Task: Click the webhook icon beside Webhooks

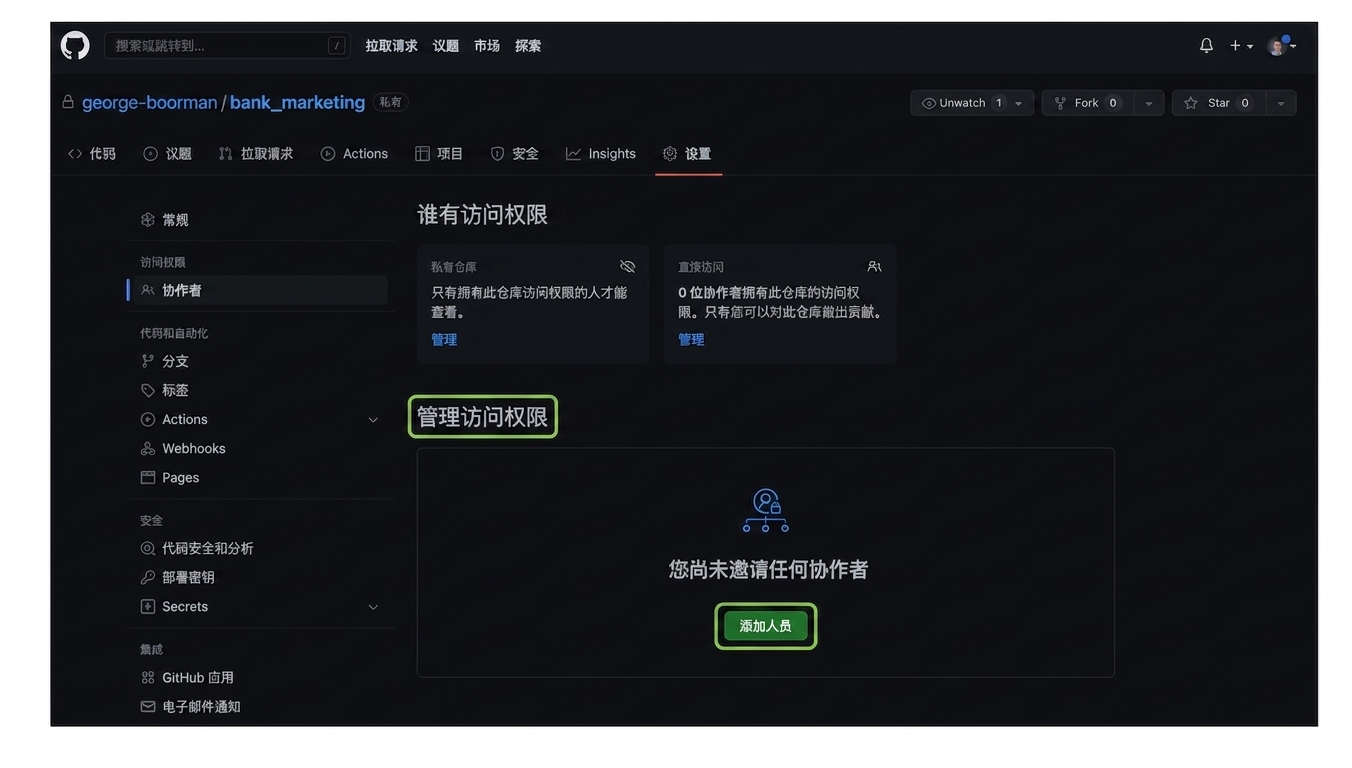Action: click(x=148, y=448)
